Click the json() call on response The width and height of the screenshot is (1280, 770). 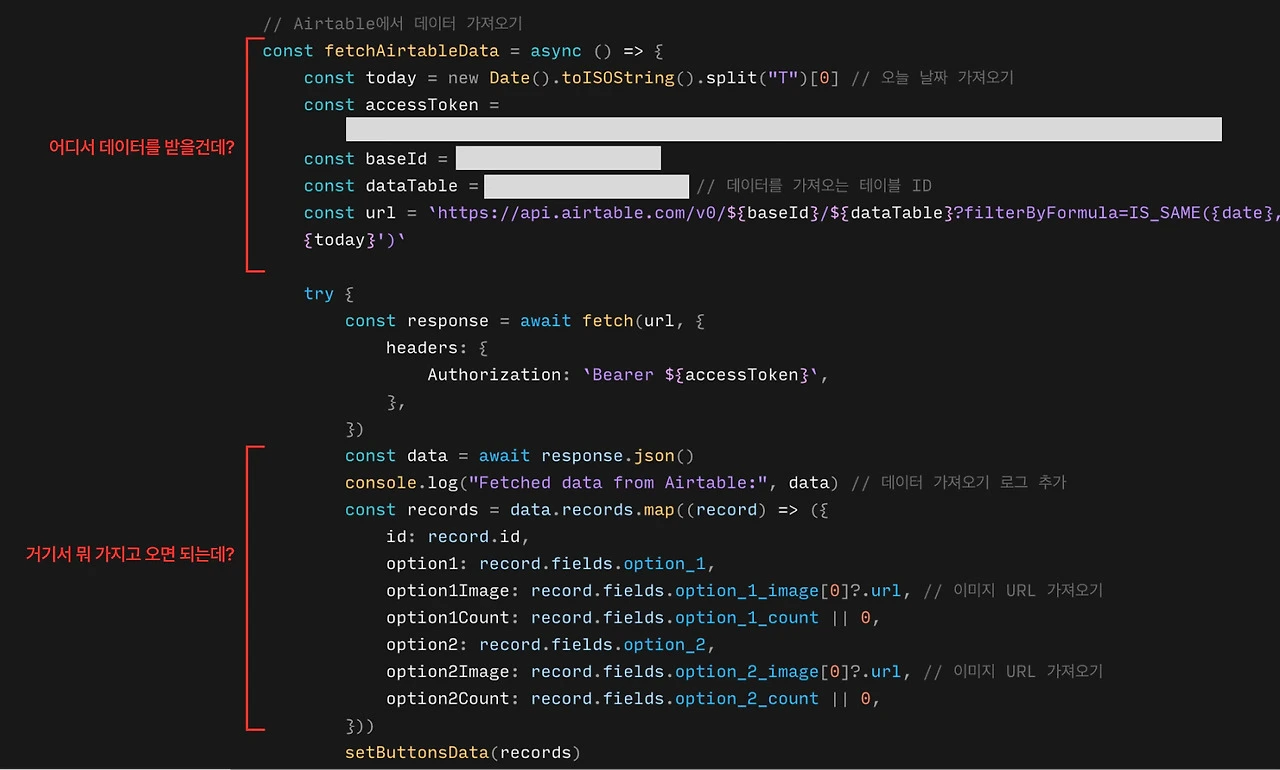(x=664, y=456)
